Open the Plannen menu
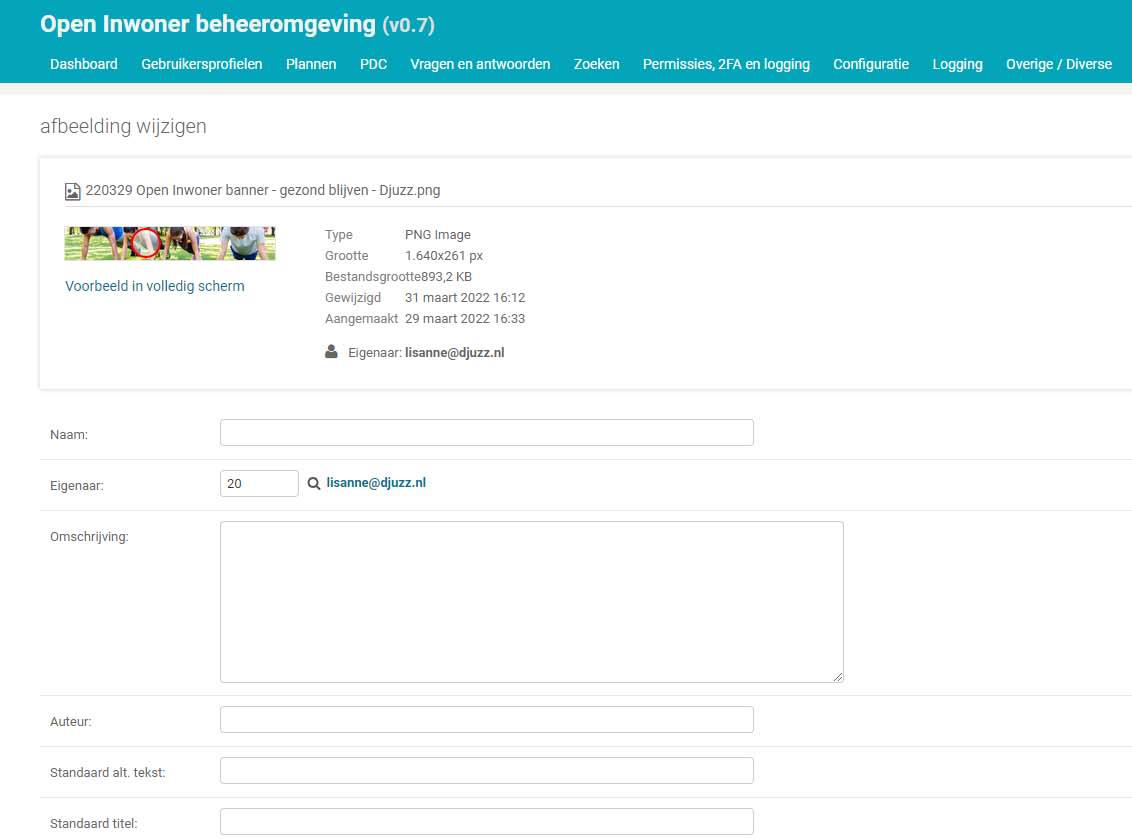Image resolution: width=1132 pixels, height=839 pixels. tap(311, 64)
